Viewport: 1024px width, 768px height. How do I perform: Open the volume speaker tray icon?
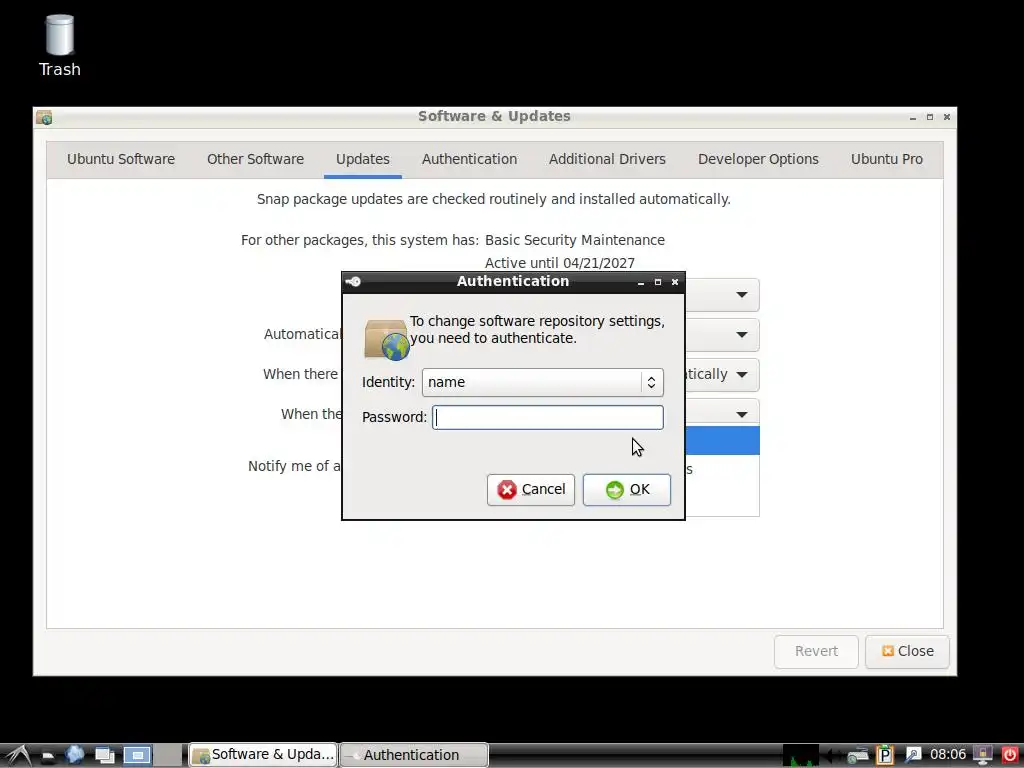831,756
